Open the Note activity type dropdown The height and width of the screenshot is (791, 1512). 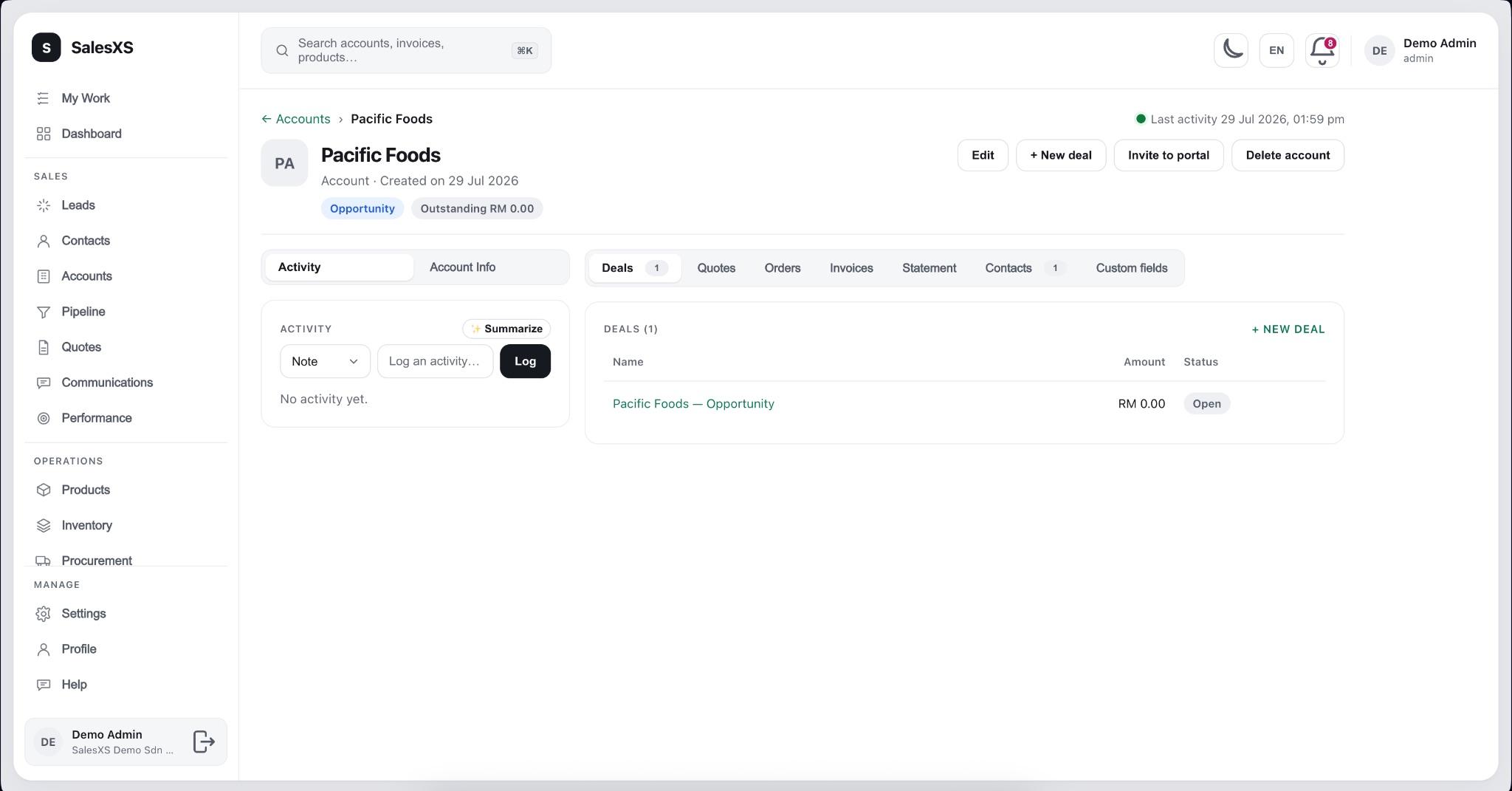[x=325, y=361]
